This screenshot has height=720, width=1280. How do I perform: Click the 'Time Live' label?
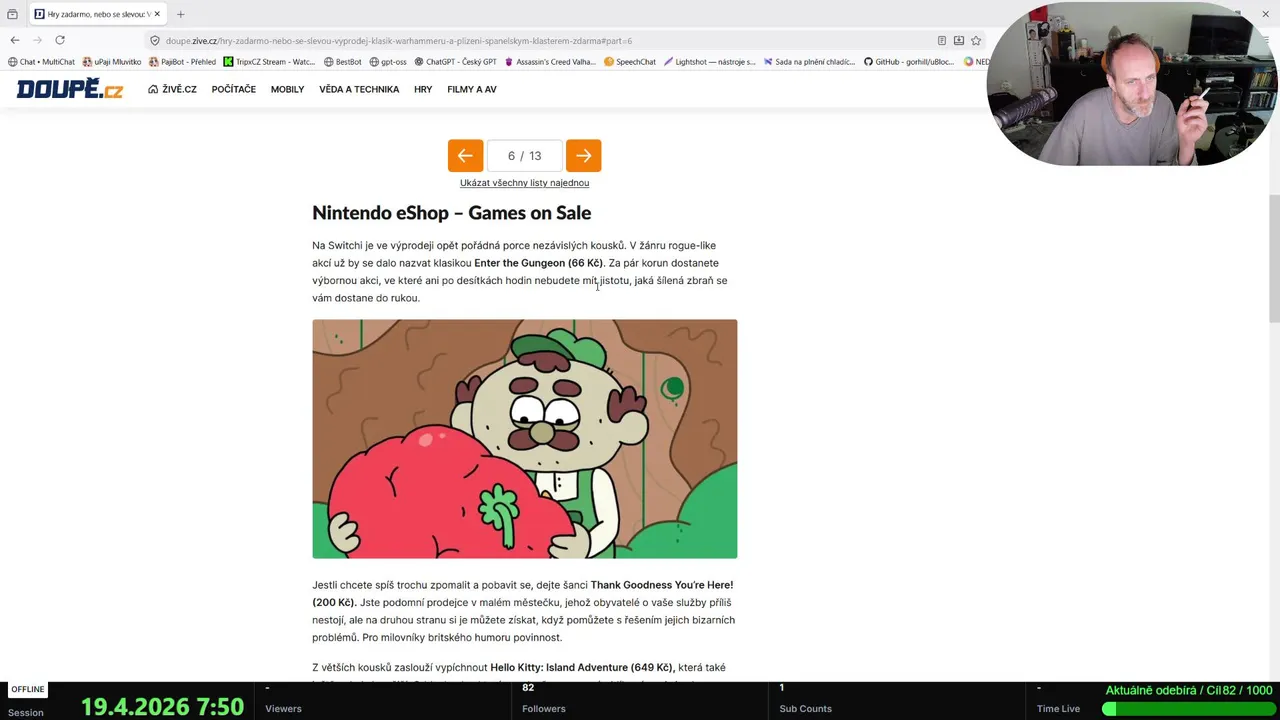1058,709
